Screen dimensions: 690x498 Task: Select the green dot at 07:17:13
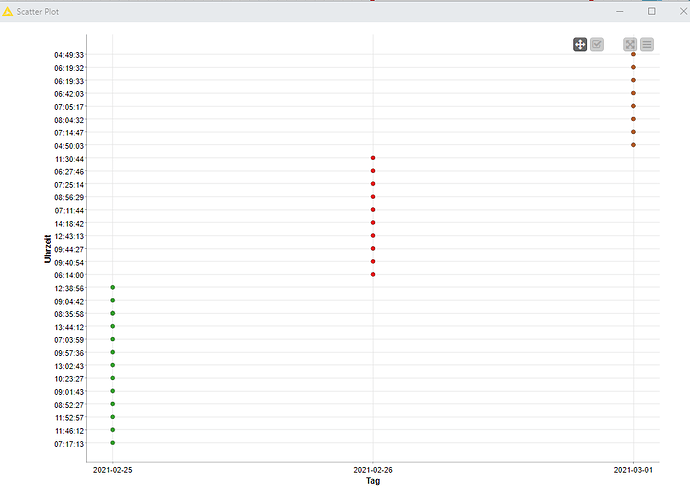(113, 443)
